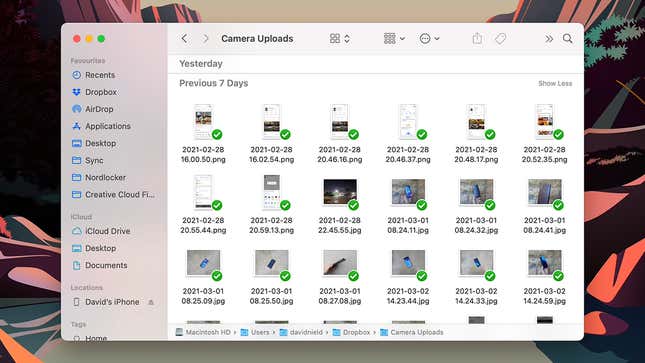Click Users in the path bar
This screenshot has width=645, height=363.
coord(255,332)
